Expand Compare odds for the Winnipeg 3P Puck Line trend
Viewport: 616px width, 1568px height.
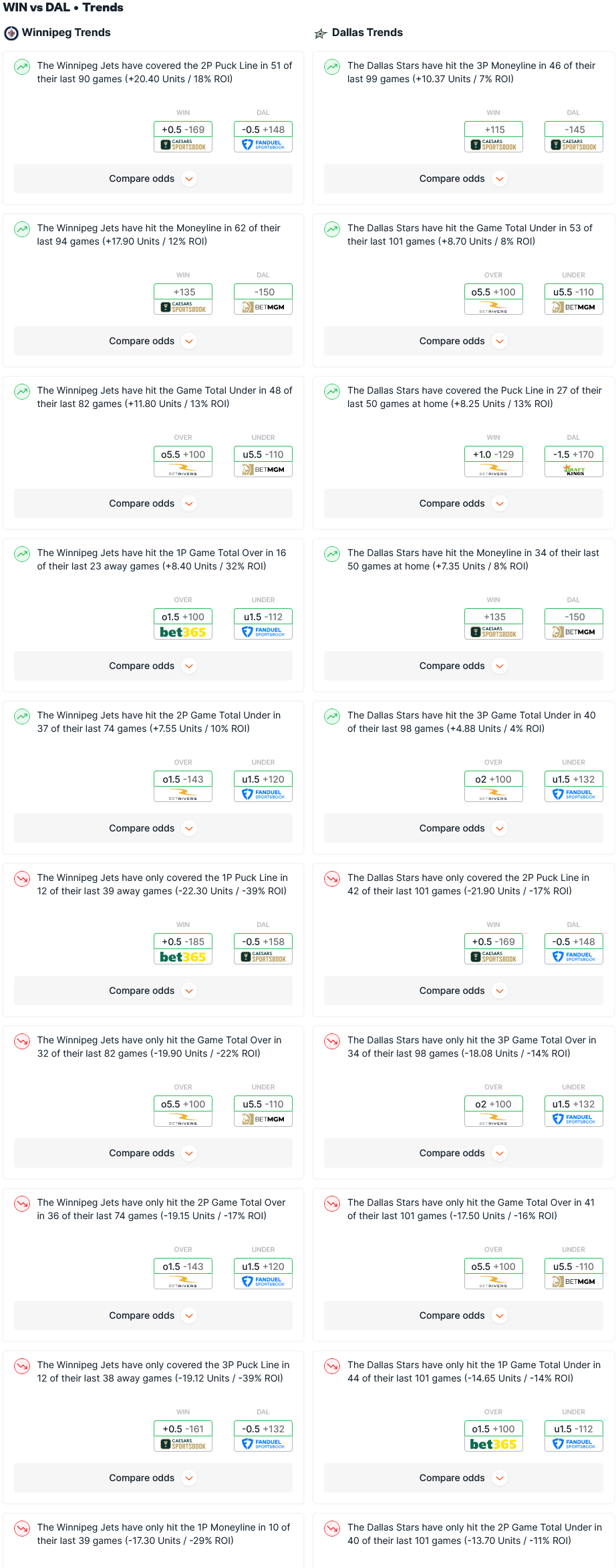(153, 1478)
